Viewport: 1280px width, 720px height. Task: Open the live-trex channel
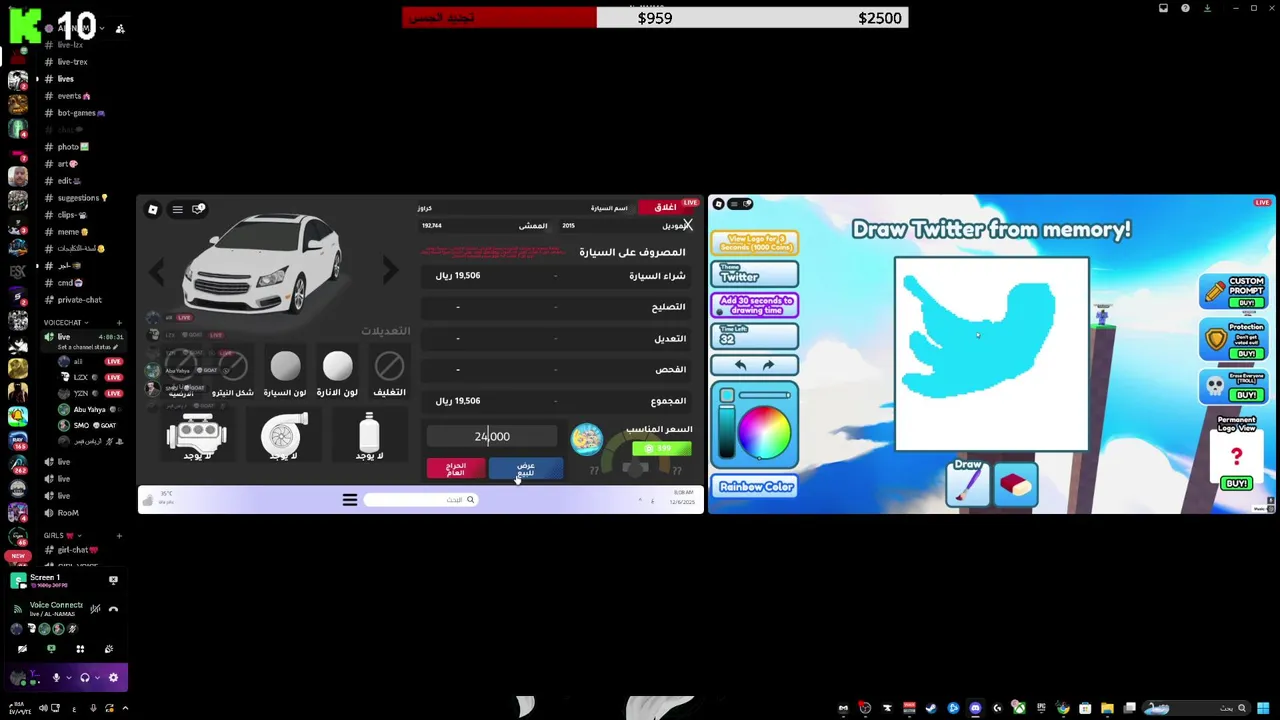[x=72, y=62]
